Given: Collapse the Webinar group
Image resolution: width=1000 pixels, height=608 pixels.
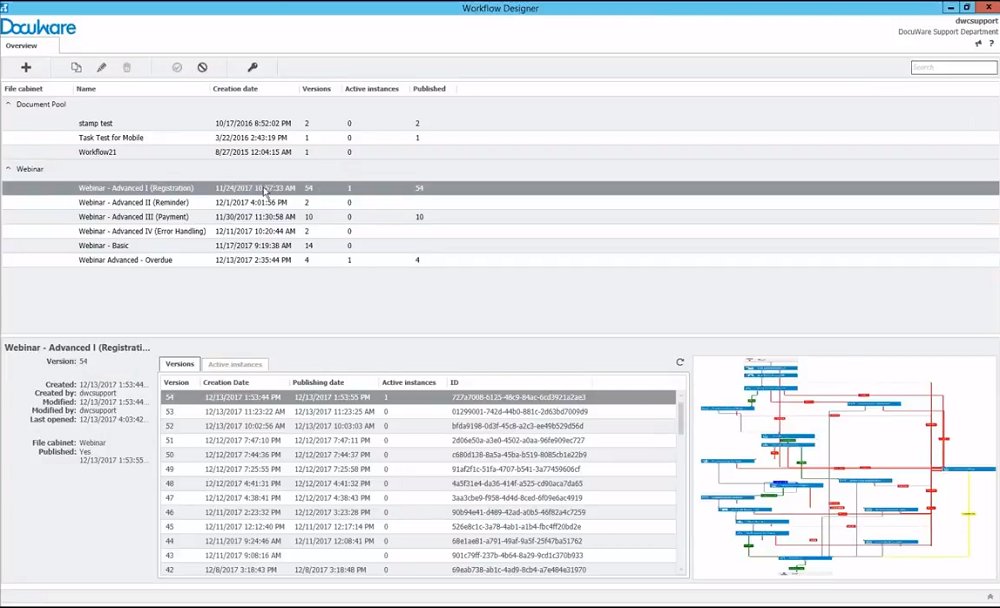Looking at the screenshot, I should (x=9, y=169).
